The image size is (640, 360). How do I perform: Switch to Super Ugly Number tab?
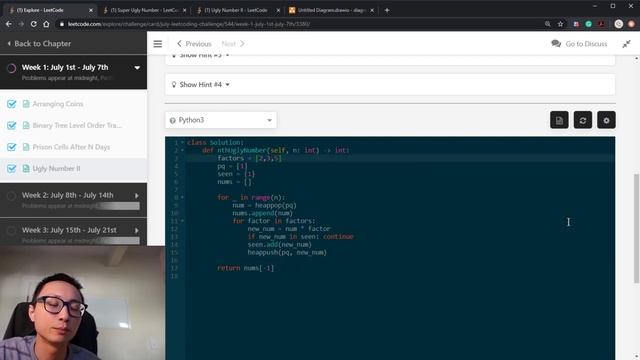click(144, 10)
